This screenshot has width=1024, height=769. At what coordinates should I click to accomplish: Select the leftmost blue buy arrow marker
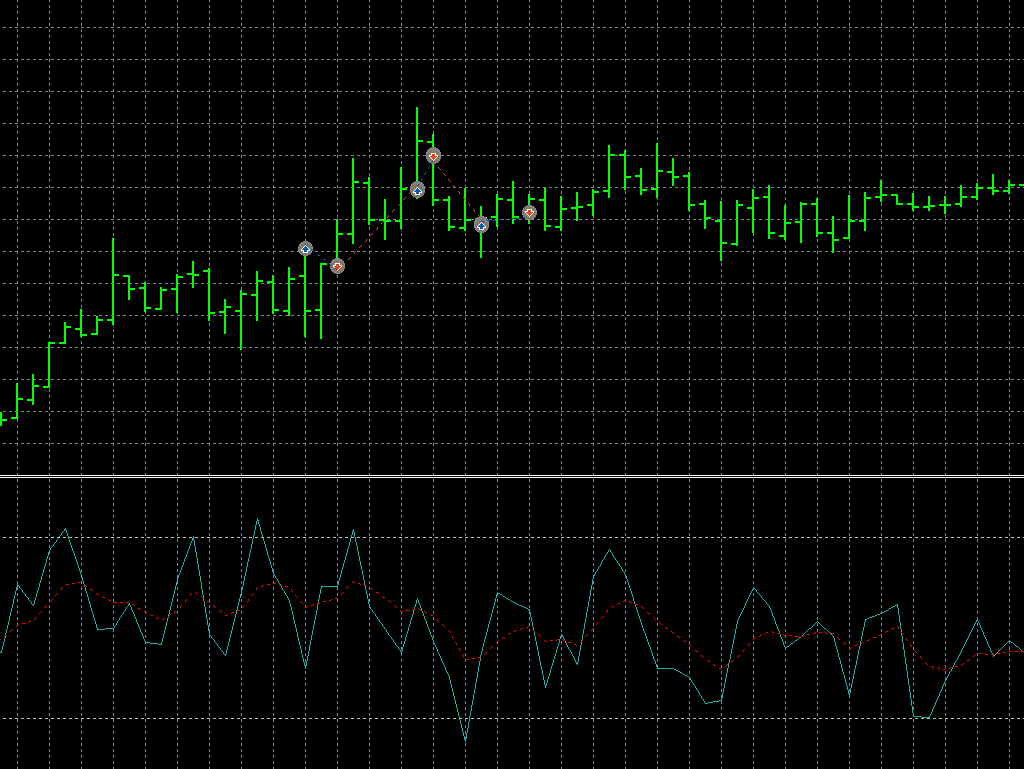tap(305, 249)
